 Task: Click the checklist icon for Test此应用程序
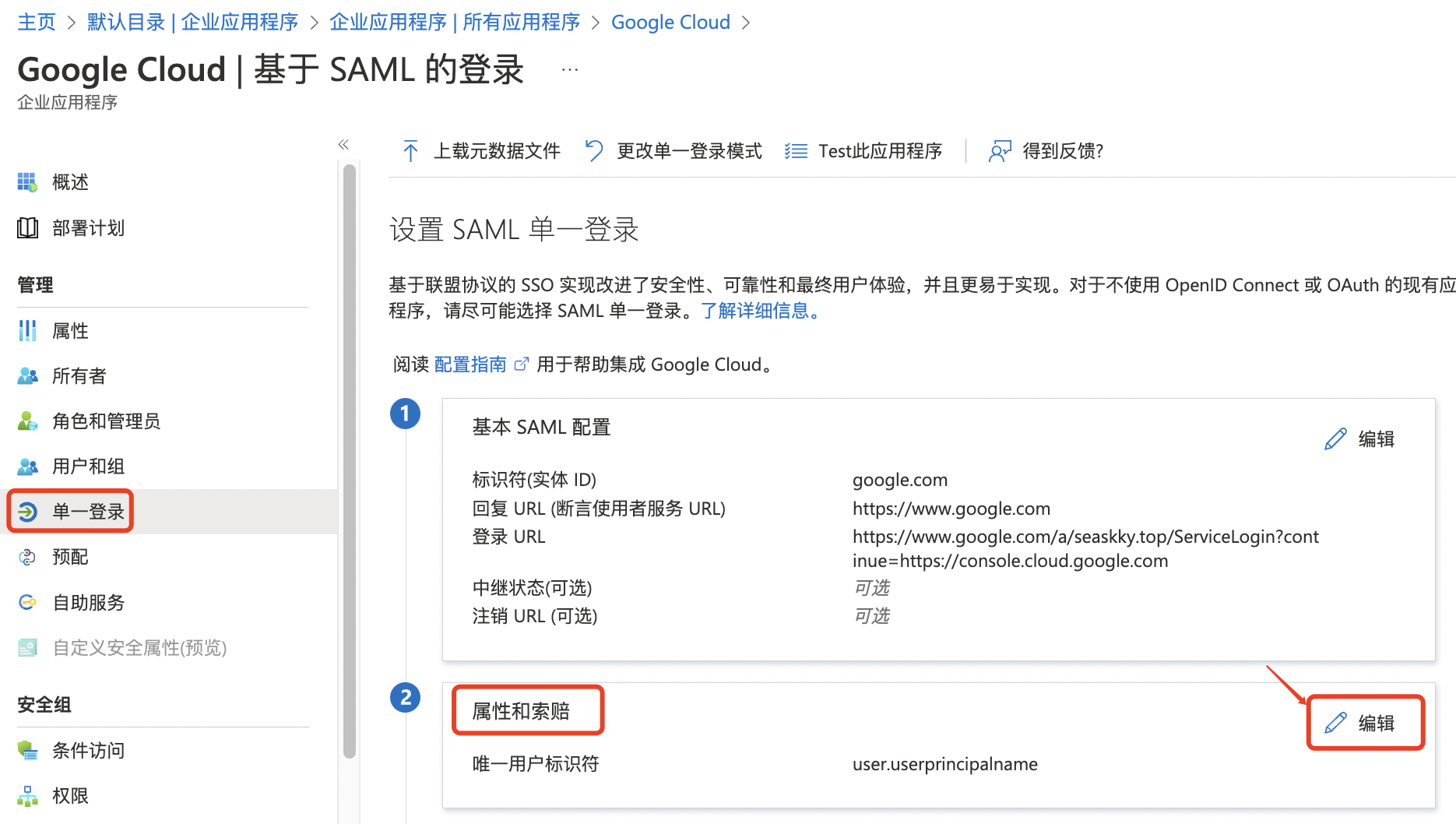(796, 151)
